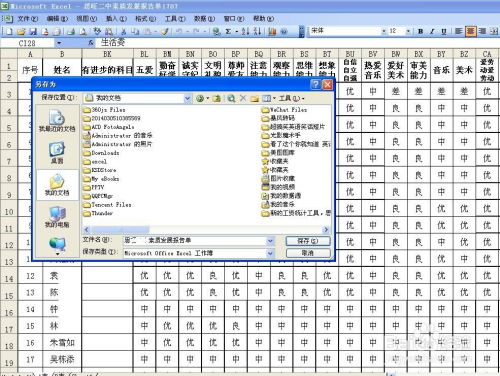Click the Open file icon in Excel toolbar
Viewport: 500px width, 376px height.
click(21, 31)
